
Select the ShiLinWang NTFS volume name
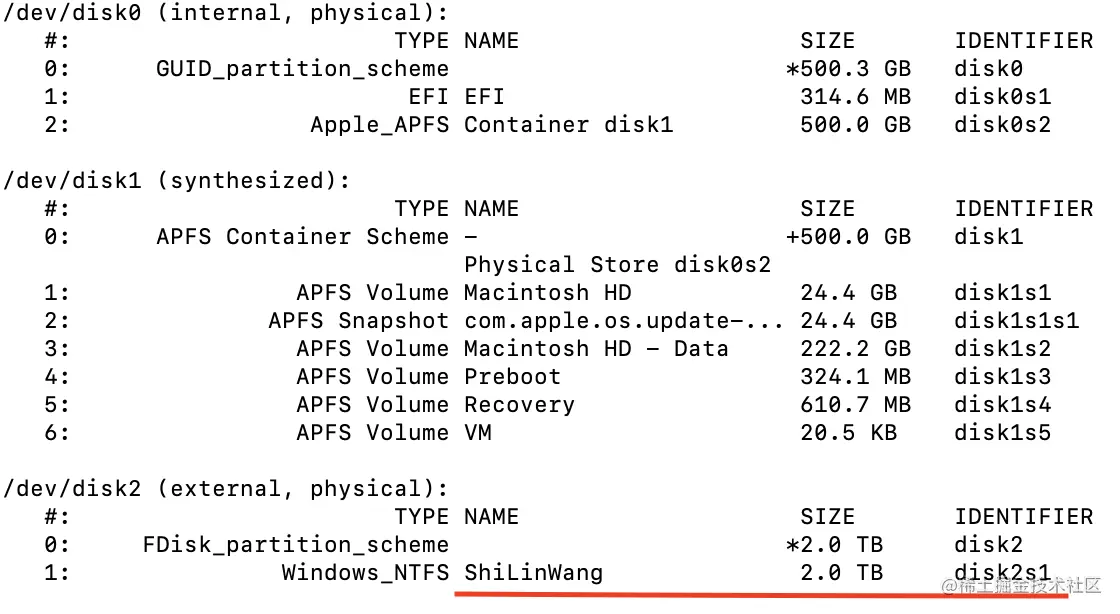click(534, 573)
